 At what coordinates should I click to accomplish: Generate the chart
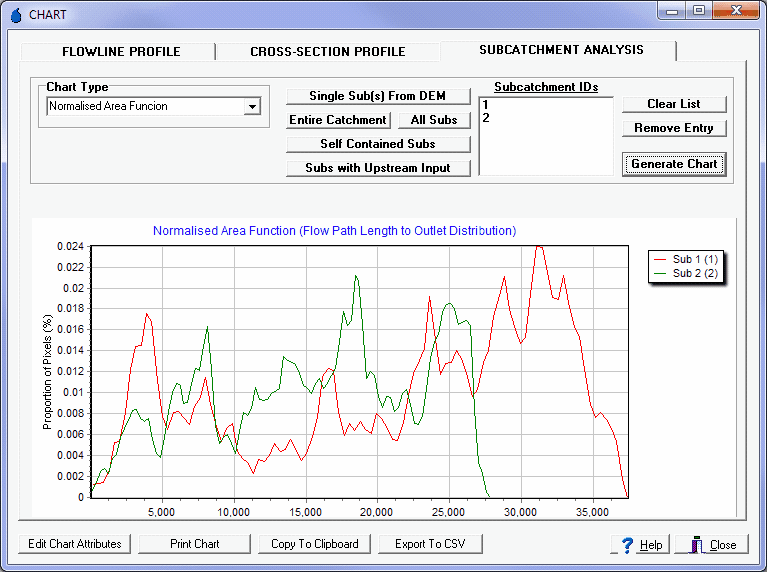[673, 164]
